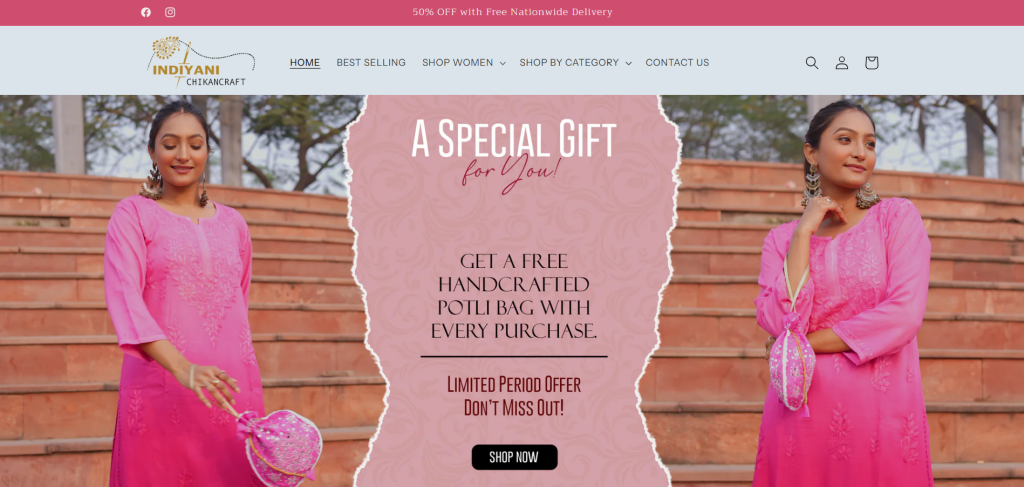Open the Facebook page icon
This screenshot has height=487, width=1024.
[x=146, y=12]
